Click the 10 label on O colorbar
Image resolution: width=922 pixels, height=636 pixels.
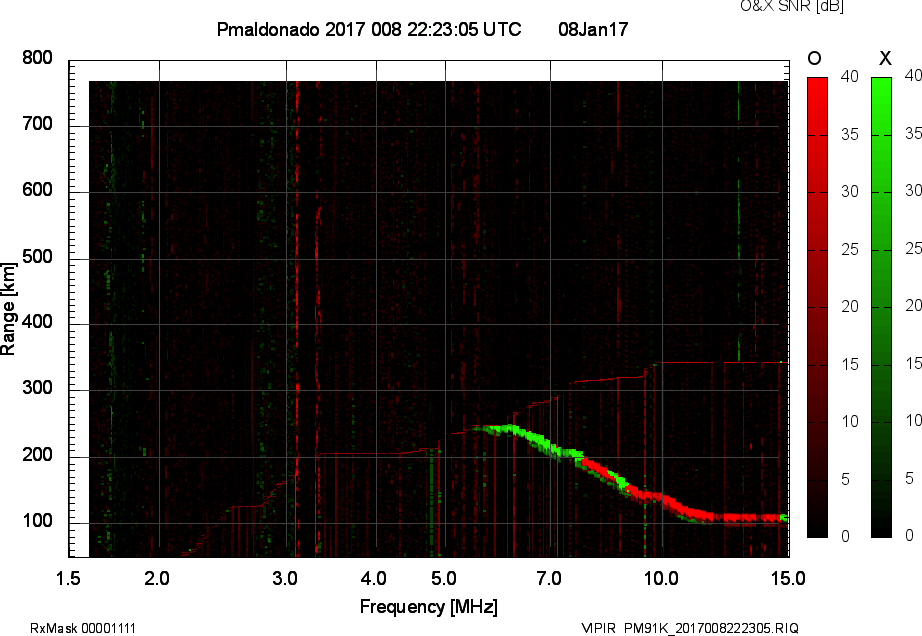[849, 421]
